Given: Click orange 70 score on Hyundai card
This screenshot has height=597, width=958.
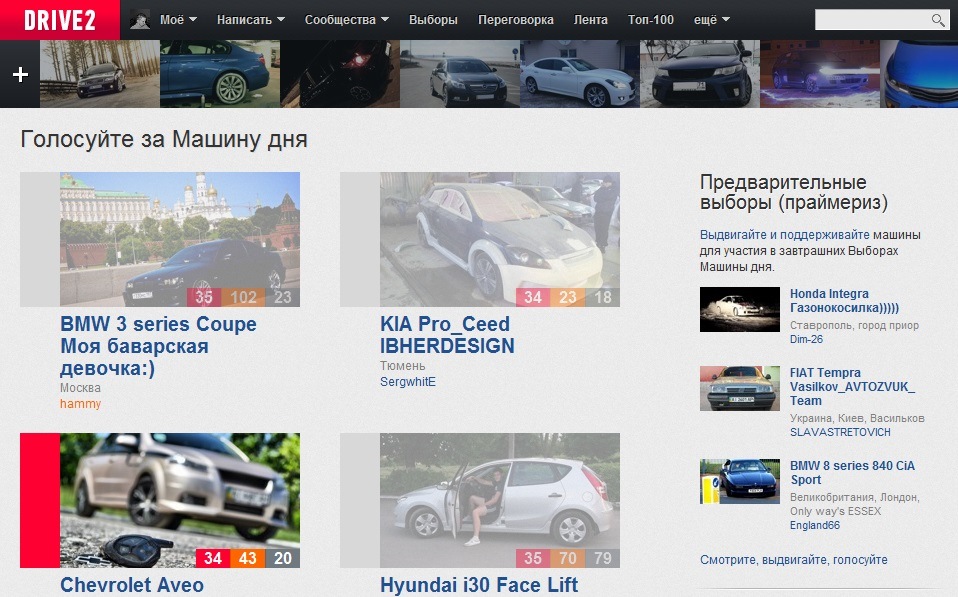Looking at the screenshot, I should [568, 559].
